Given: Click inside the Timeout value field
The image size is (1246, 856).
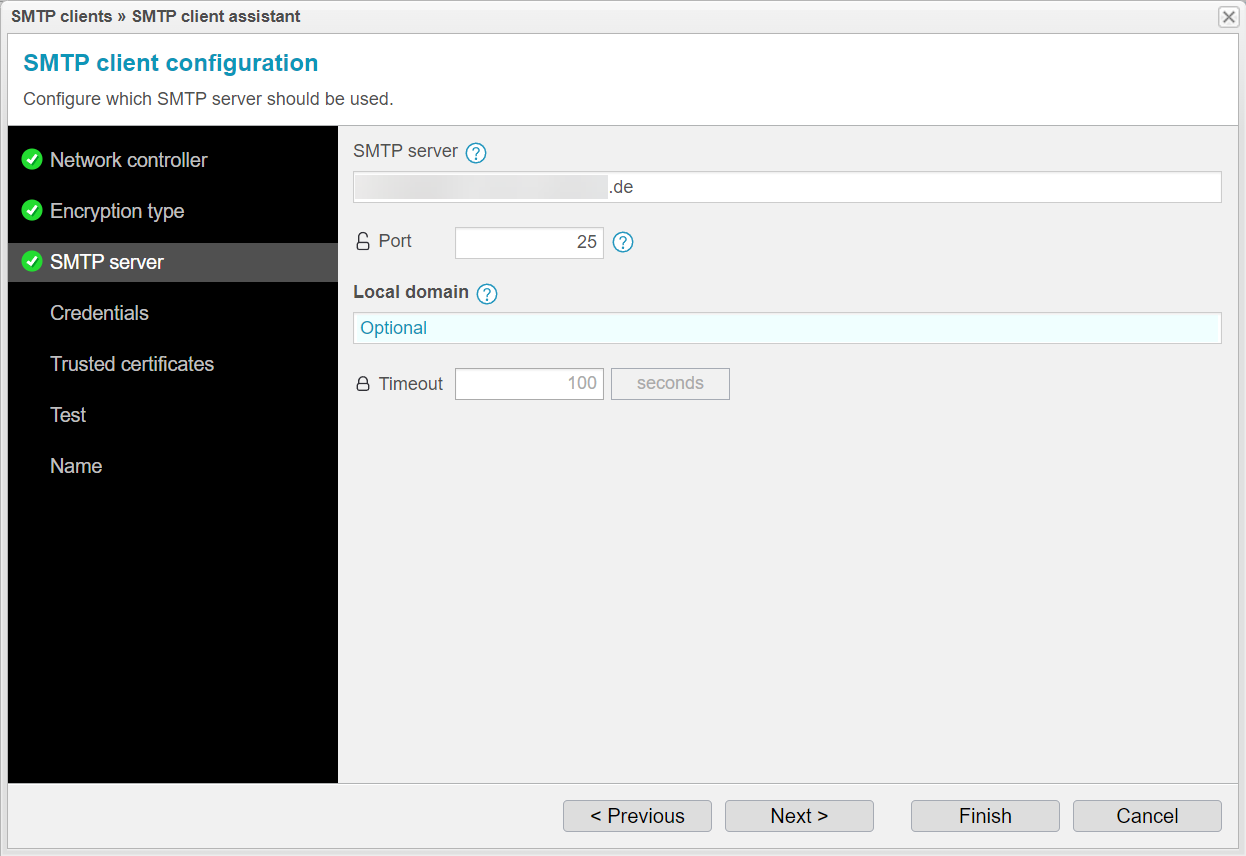Looking at the screenshot, I should point(528,383).
